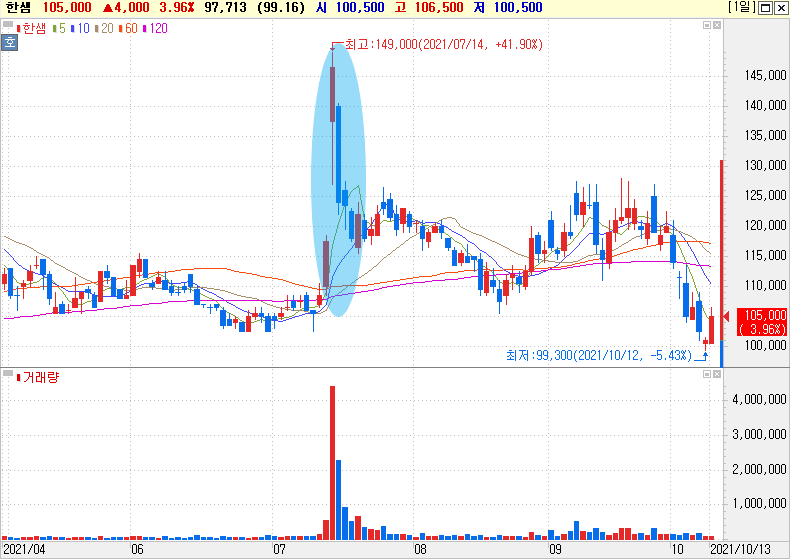Click the header 3.96% change rate

[x=177, y=8]
